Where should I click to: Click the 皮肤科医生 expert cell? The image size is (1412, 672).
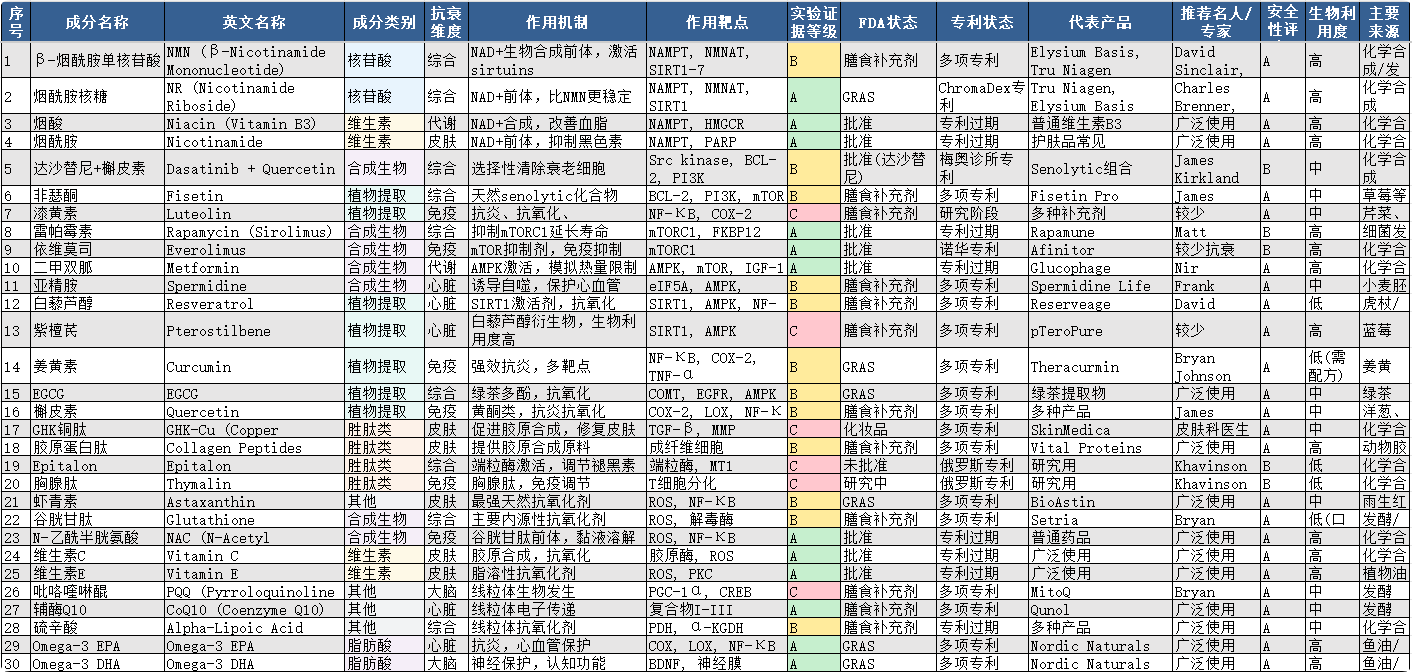1215,429
